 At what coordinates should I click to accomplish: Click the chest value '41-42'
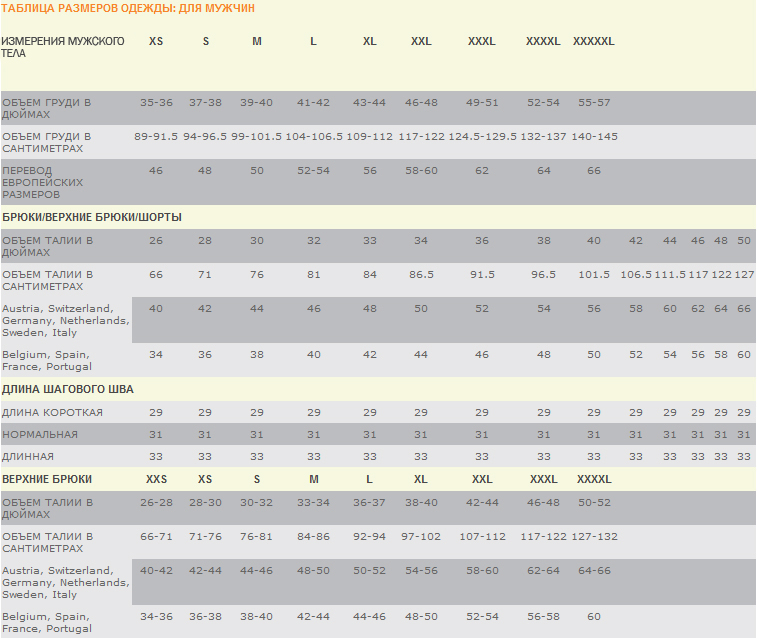point(313,103)
